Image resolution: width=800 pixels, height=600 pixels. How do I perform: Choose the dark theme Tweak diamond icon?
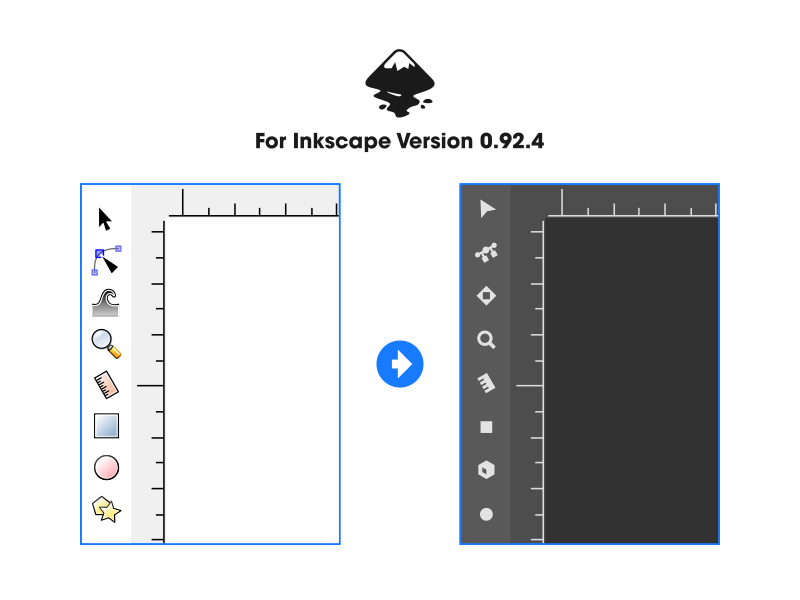pyautogui.click(x=486, y=296)
